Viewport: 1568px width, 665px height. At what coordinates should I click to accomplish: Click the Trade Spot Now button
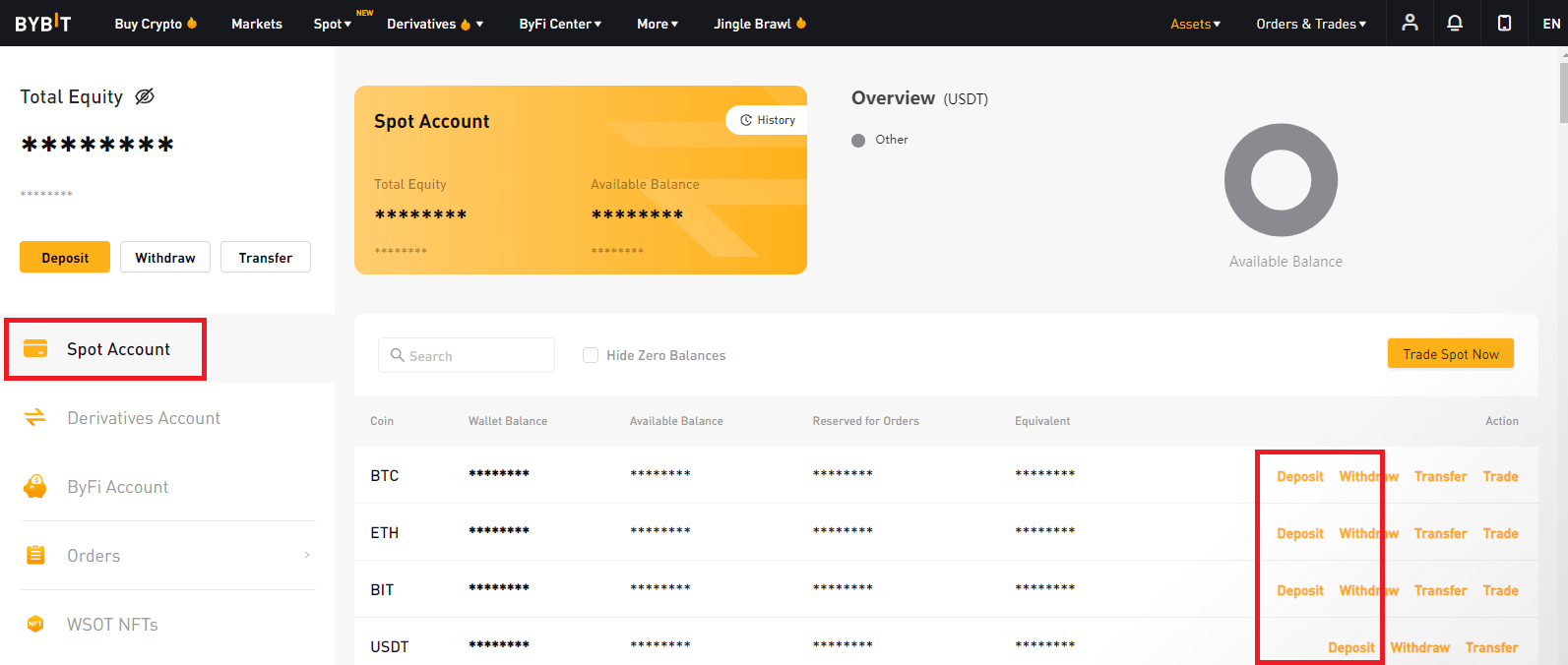[x=1450, y=354]
